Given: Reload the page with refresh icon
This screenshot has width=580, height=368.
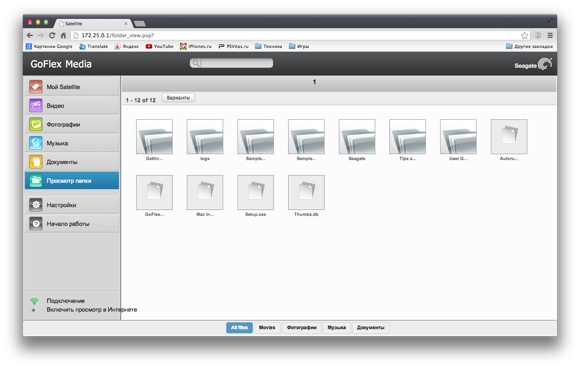Looking at the screenshot, I should pyautogui.click(x=52, y=36).
